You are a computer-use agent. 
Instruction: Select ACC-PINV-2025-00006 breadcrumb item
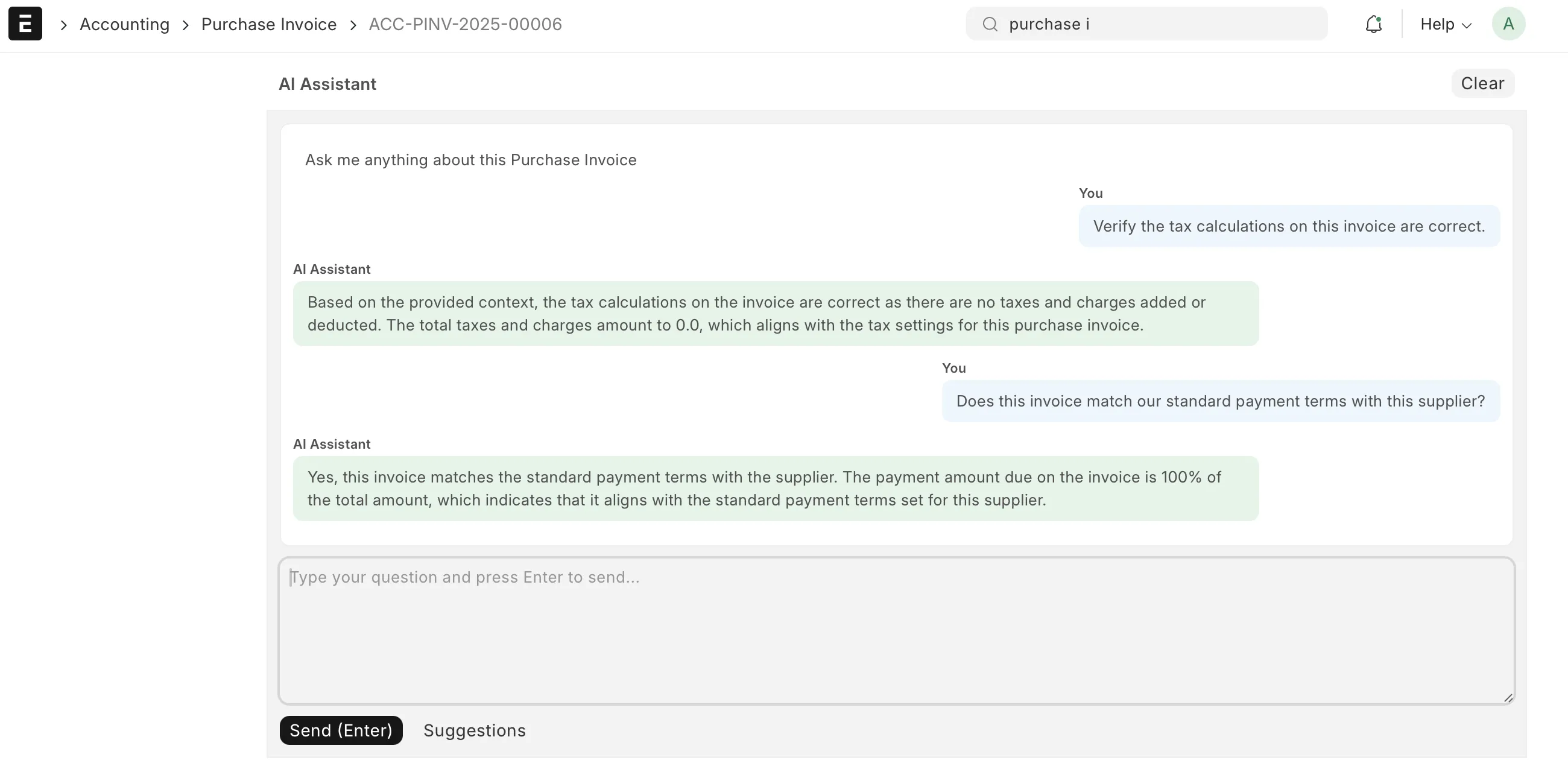pos(465,24)
